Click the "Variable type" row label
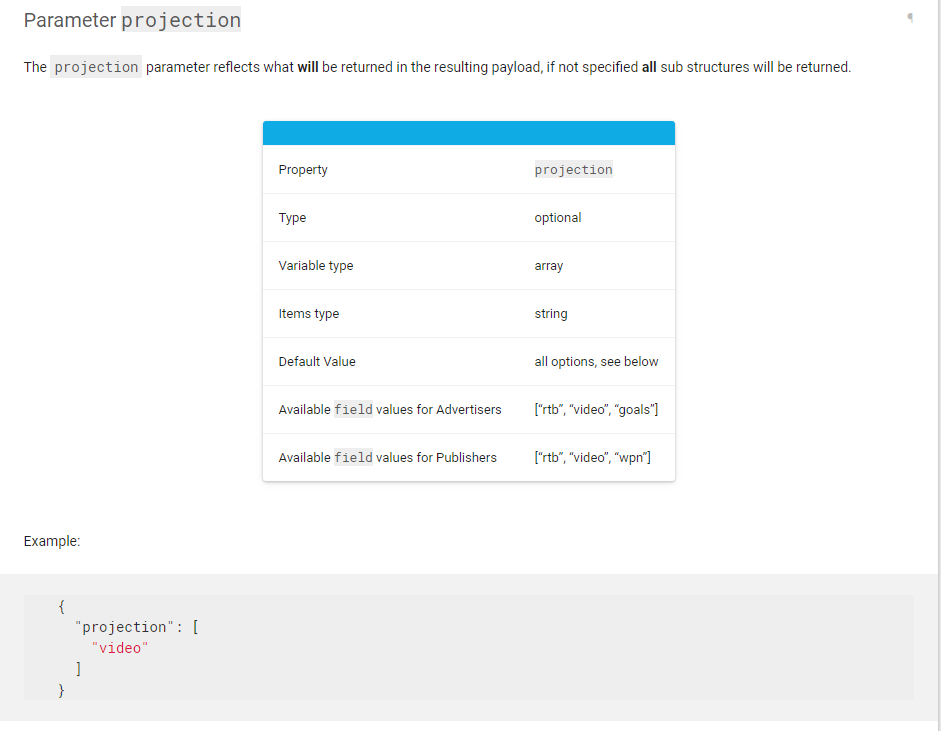The image size is (941, 731). (315, 266)
